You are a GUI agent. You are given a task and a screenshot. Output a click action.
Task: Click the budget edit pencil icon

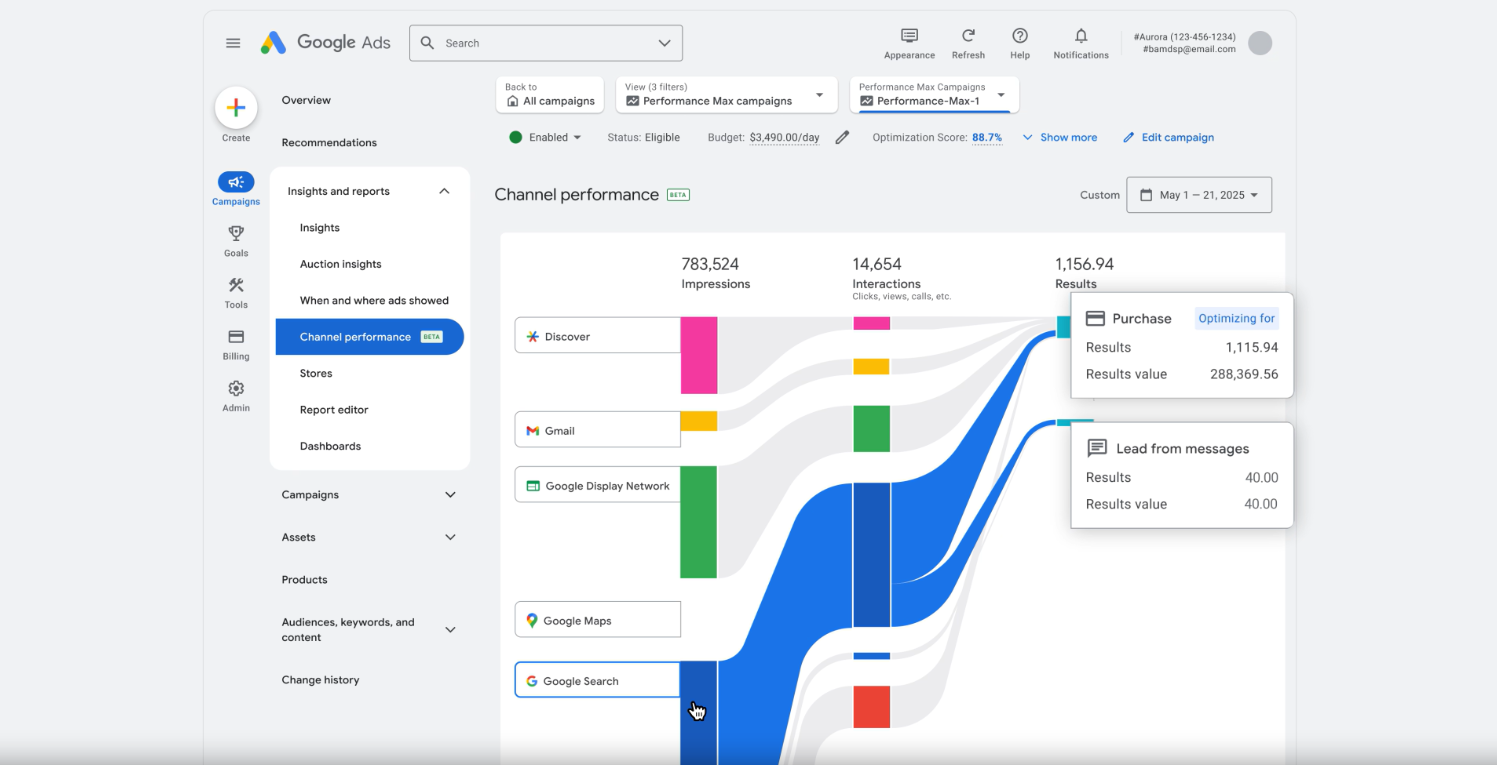[x=842, y=138]
